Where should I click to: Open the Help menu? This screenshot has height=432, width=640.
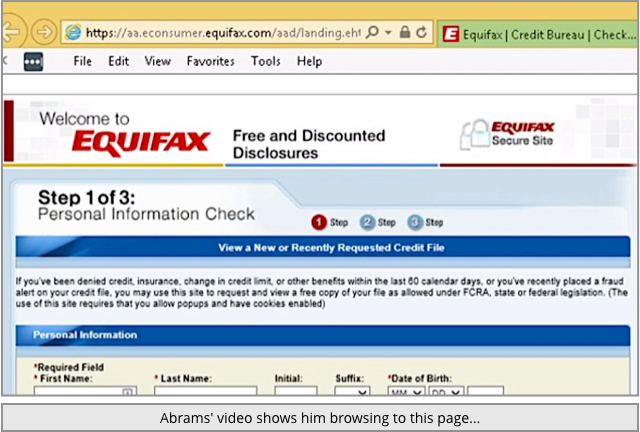tap(309, 61)
